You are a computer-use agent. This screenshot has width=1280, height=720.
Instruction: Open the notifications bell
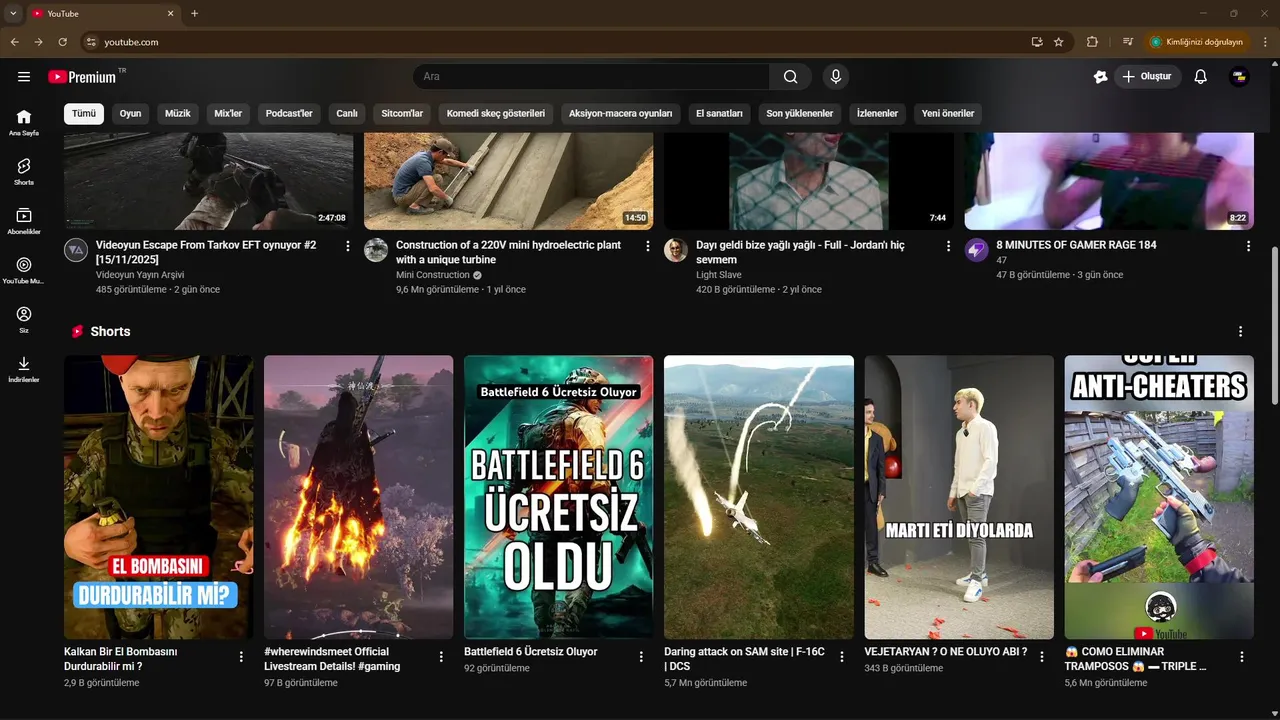click(1201, 77)
